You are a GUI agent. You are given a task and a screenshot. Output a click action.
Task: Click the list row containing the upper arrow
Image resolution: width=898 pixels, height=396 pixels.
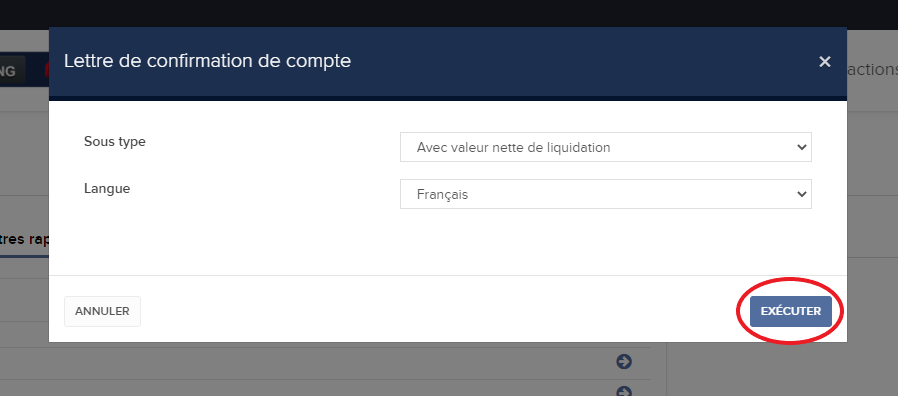pyautogui.click(x=325, y=363)
